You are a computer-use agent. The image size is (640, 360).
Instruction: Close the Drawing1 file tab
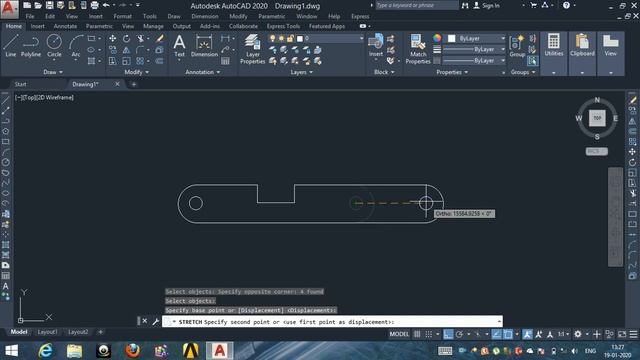(x=117, y=84)
